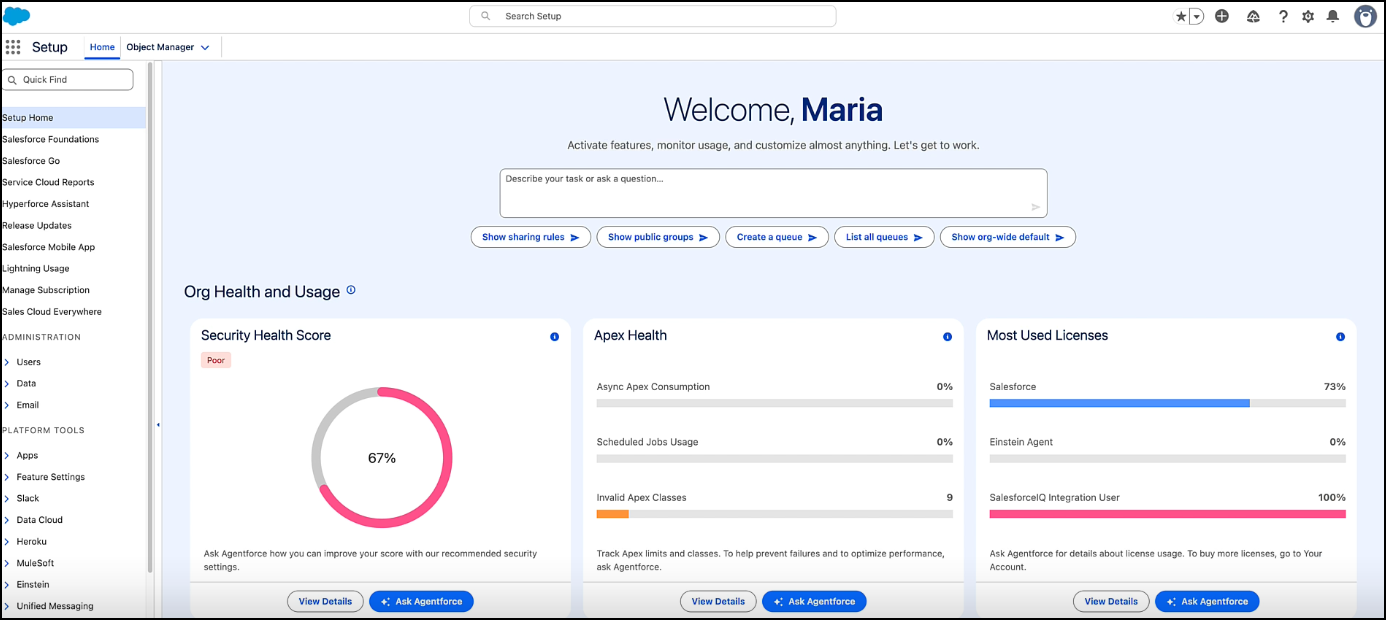Expand the Apps tree node
Screen dimensions: 1386x620
(x=7, y=456)
